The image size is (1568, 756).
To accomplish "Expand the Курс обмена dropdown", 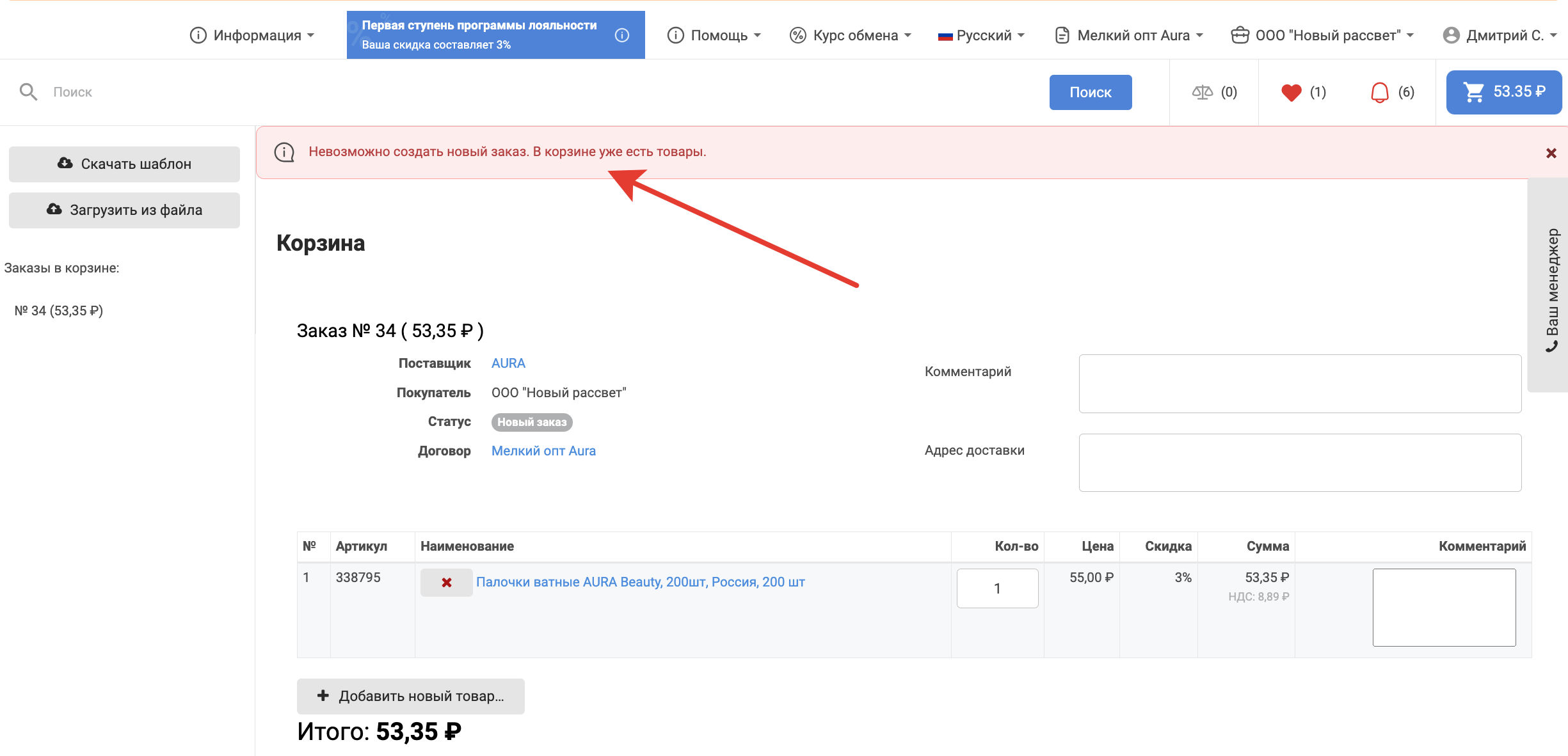I will point(850,35).
